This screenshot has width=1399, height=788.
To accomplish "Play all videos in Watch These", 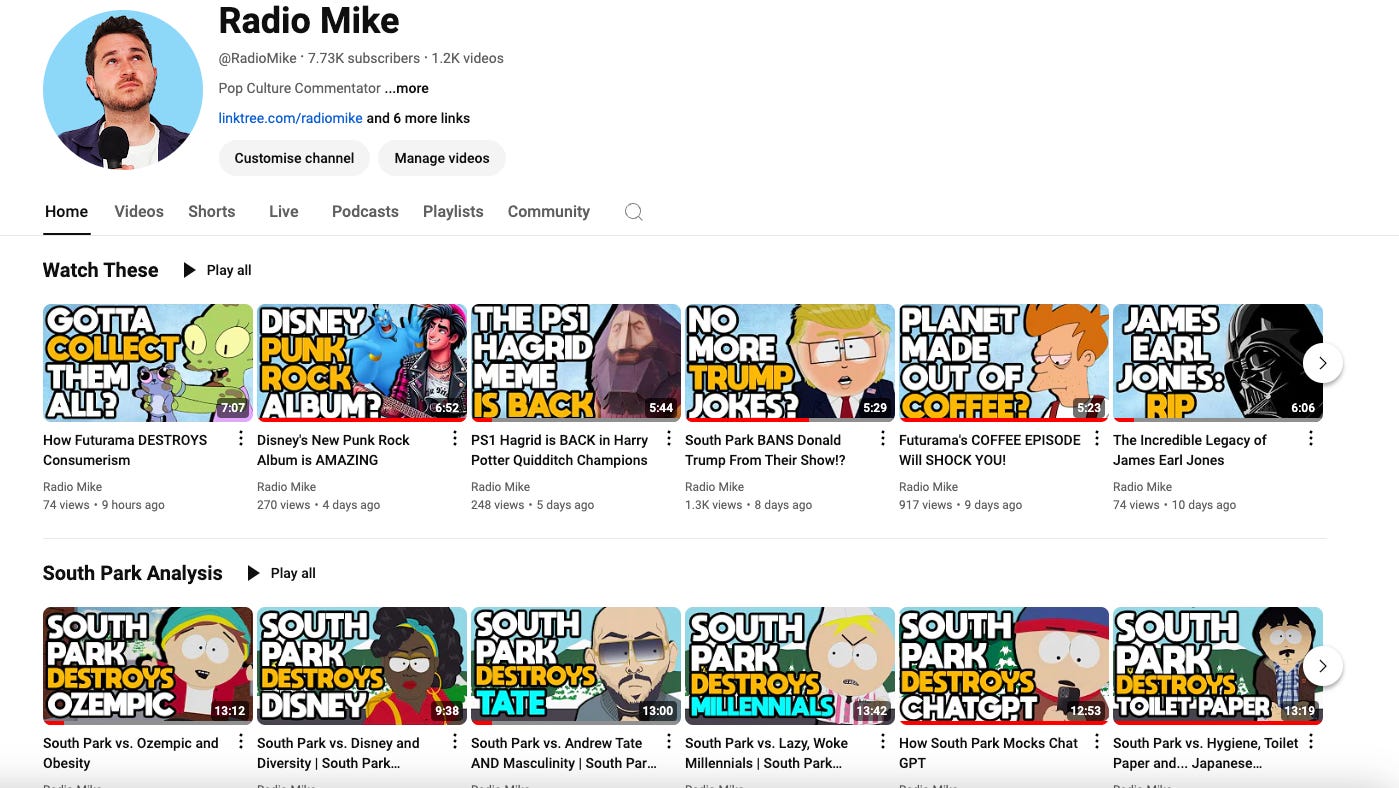I will click(x=218, y=270).
